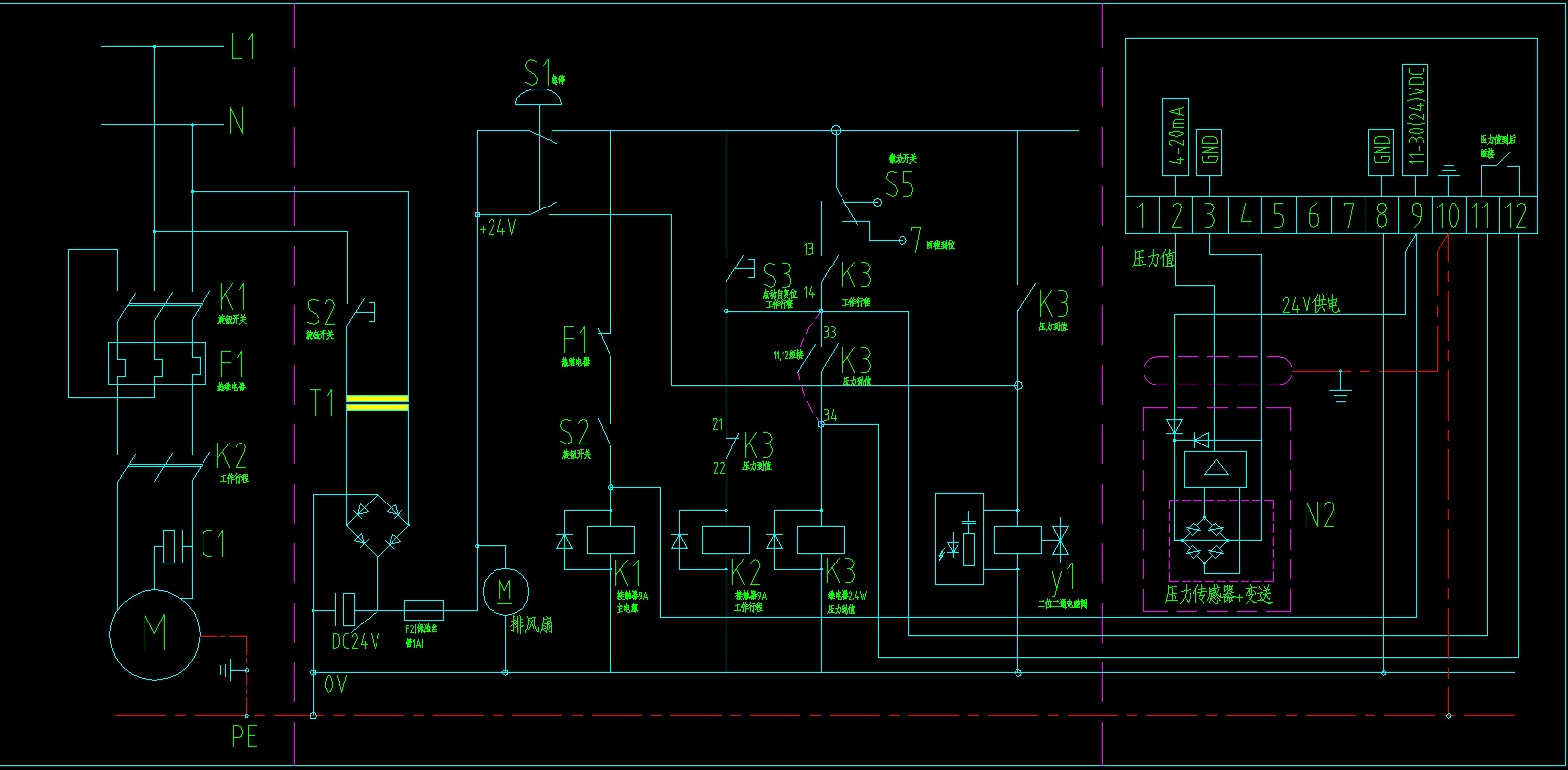Click the magenta dashed cable shield oval
Viewport: 1568px width, 770px height.
click(x=1218, y=371)
